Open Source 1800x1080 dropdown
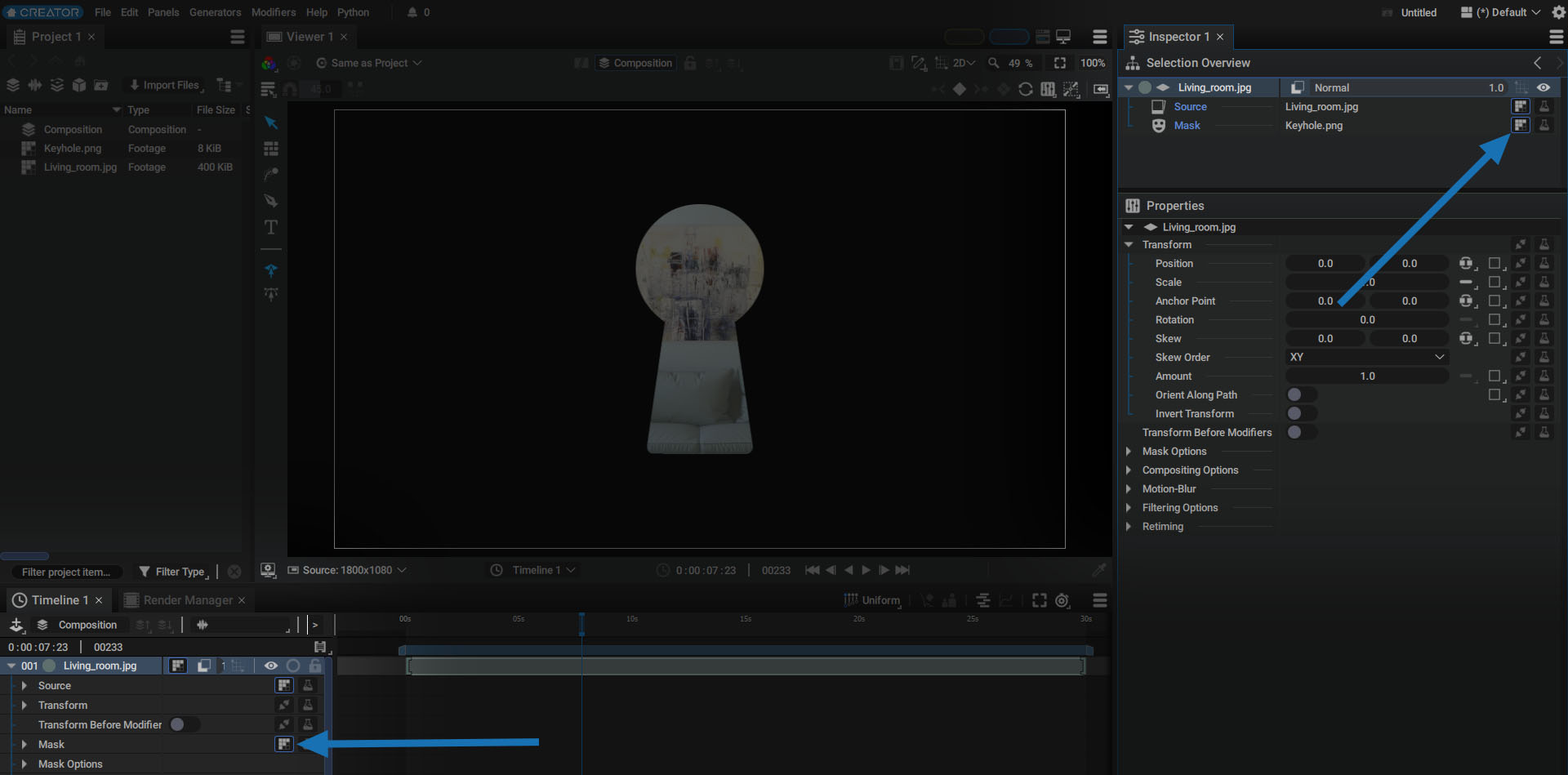 (347, 570)
